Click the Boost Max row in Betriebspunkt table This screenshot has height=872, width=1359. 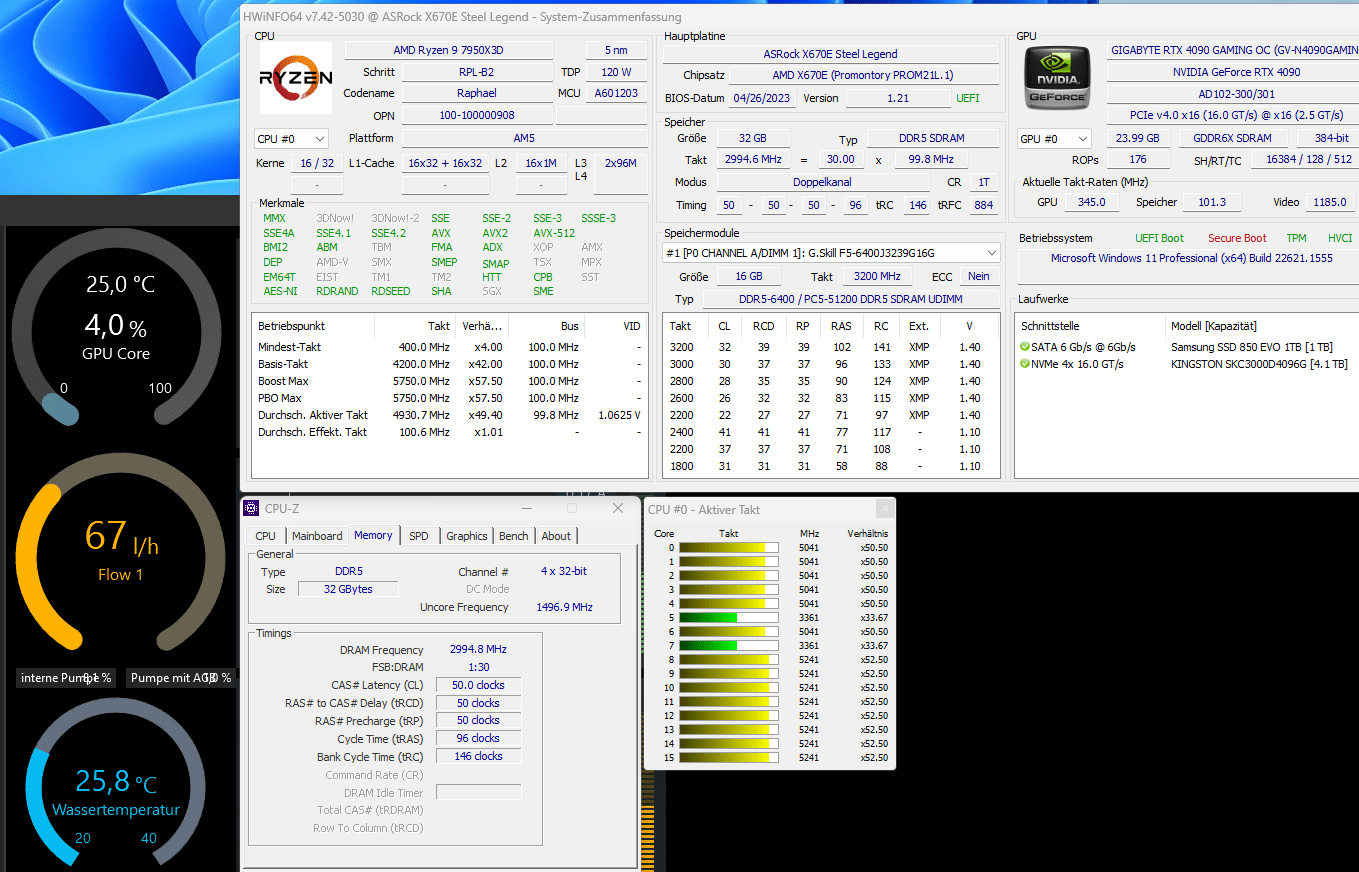(450, 381)
